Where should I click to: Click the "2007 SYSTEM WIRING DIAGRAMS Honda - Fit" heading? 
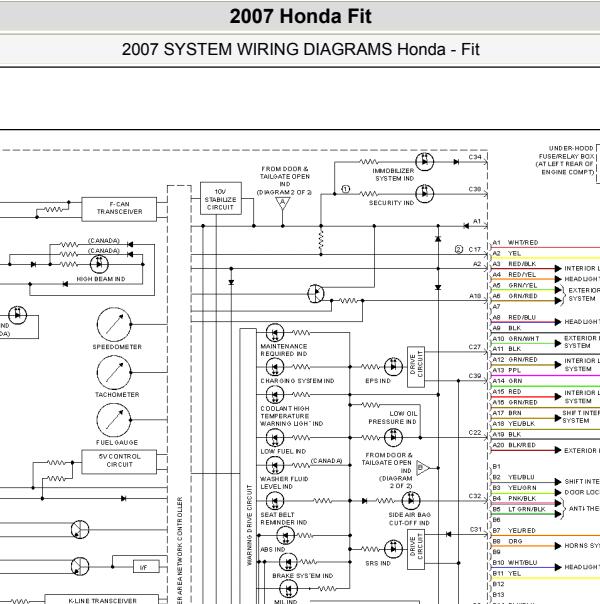pos(300,49)
